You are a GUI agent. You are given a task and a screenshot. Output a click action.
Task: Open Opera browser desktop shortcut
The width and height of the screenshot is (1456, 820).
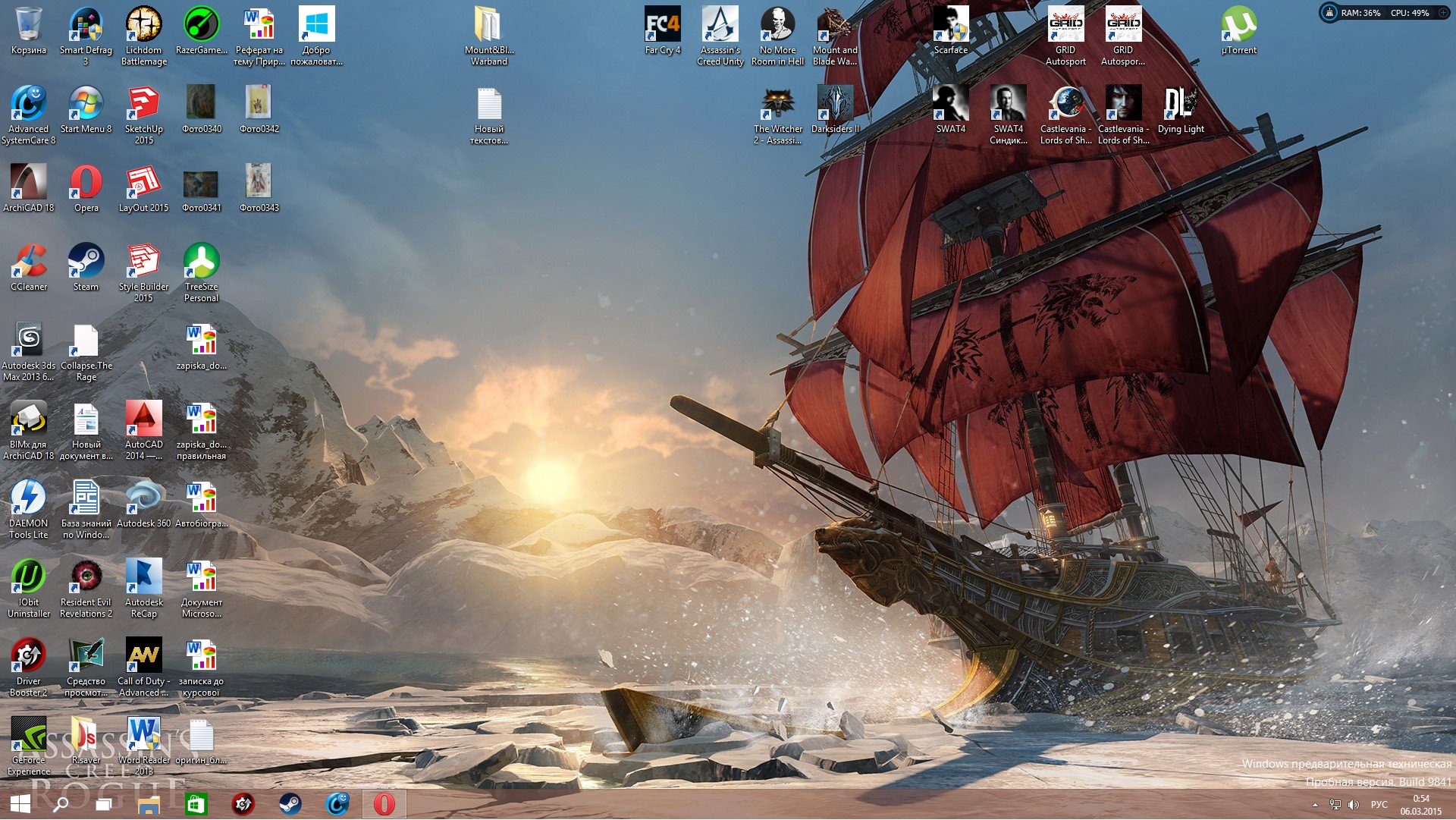86,188
